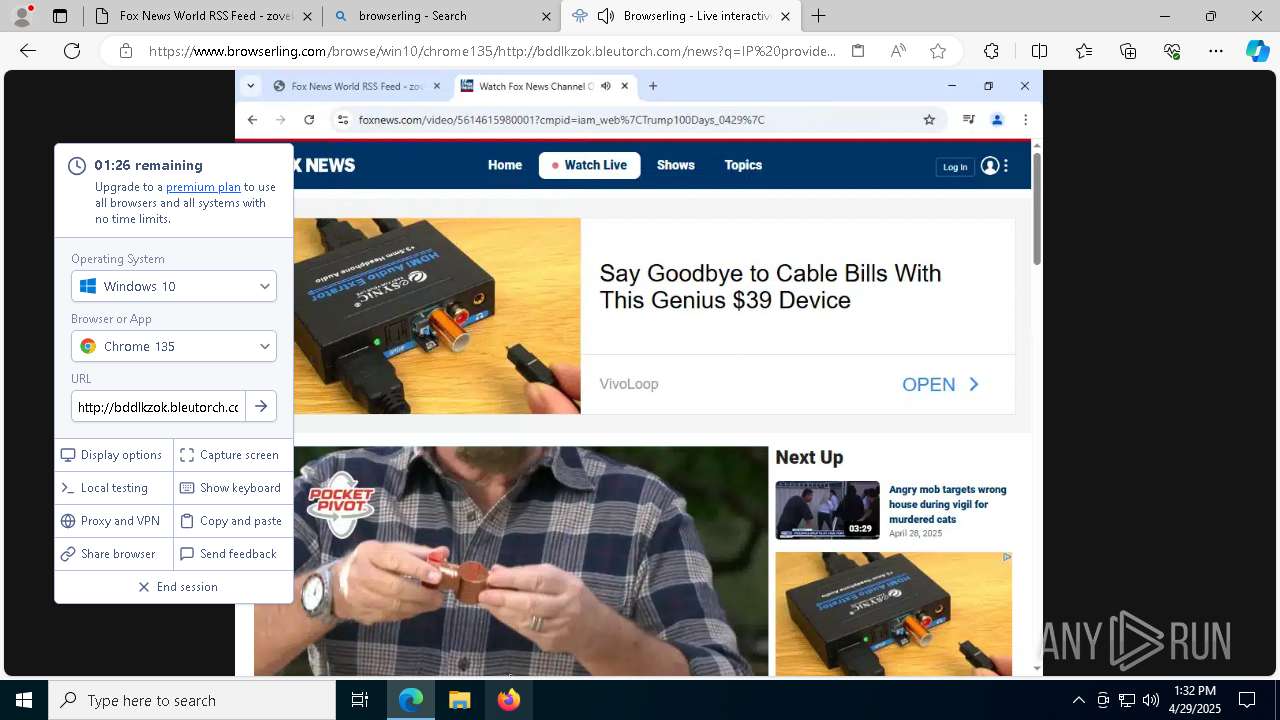Go back in Edge browser

(28, 51)
